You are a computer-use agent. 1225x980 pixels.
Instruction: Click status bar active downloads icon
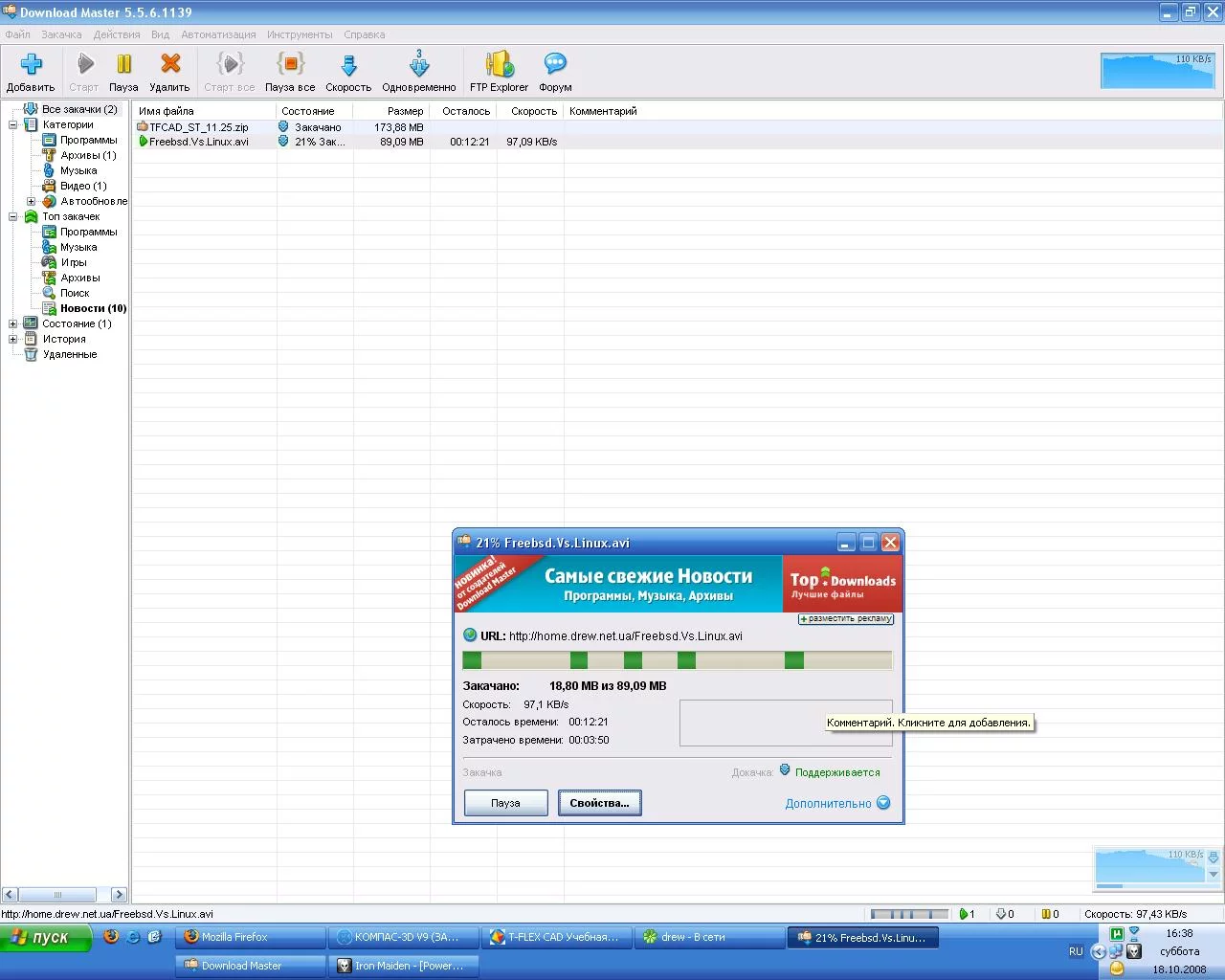[x=964, y=914]
